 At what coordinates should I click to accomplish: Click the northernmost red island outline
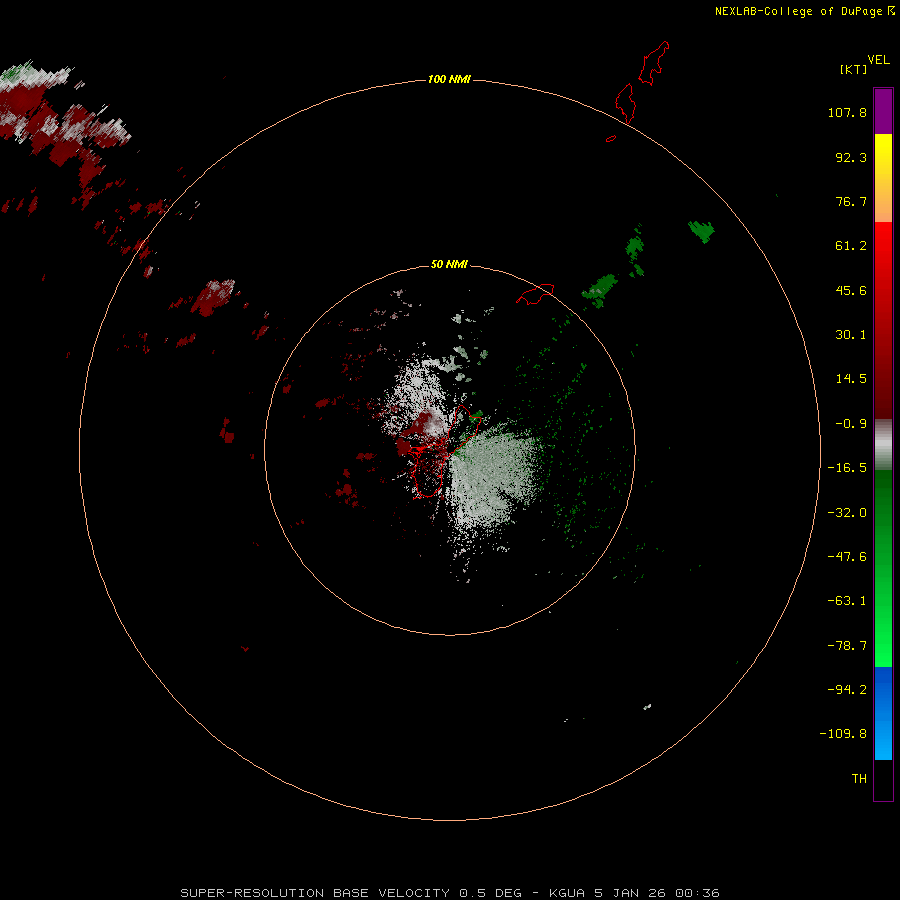pyautogui.click(x=654, y=63)
